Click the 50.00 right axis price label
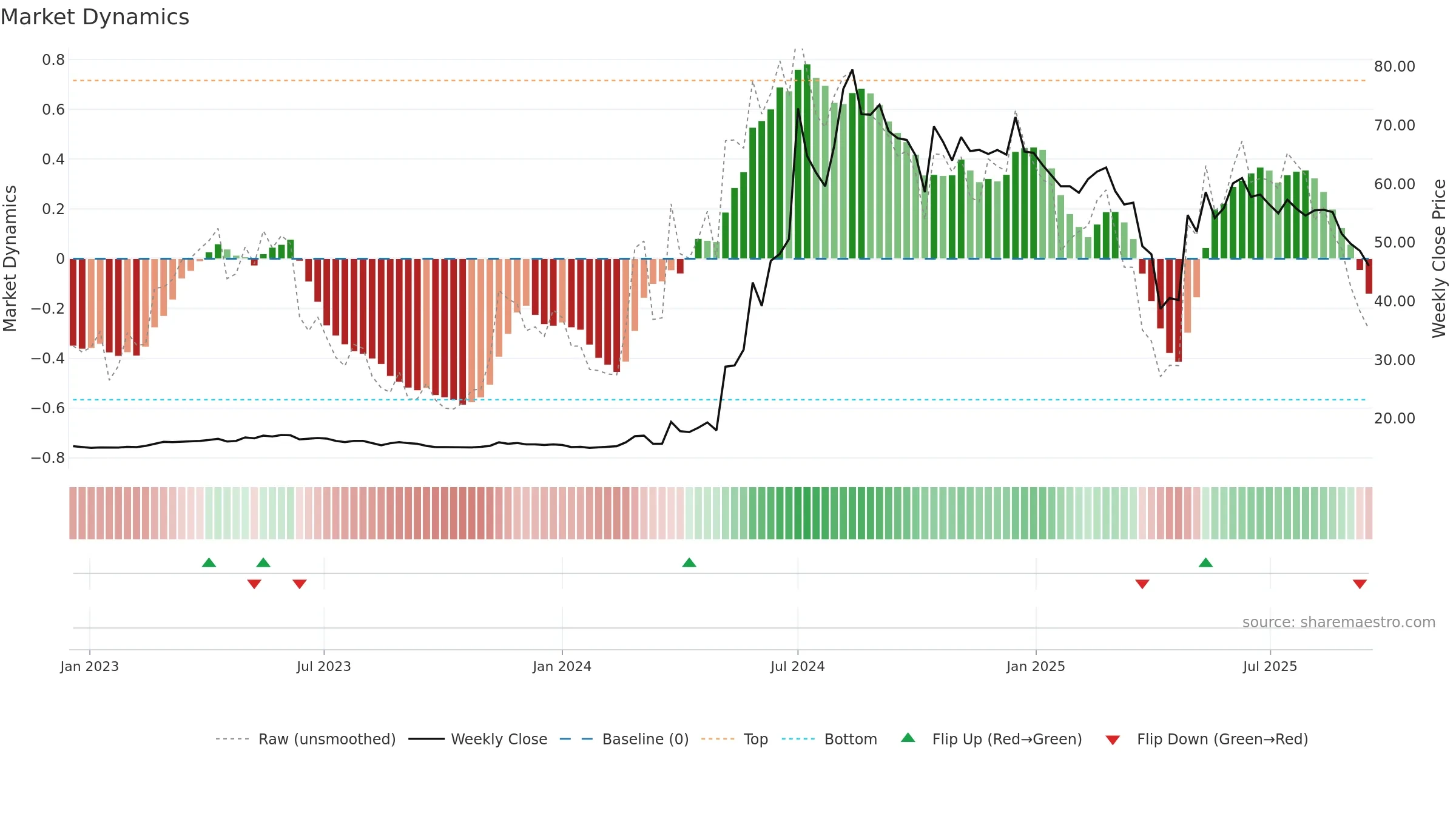The height and width of the screenshot is (819, 1456). pyautogui.click(x=1395, y=242)
